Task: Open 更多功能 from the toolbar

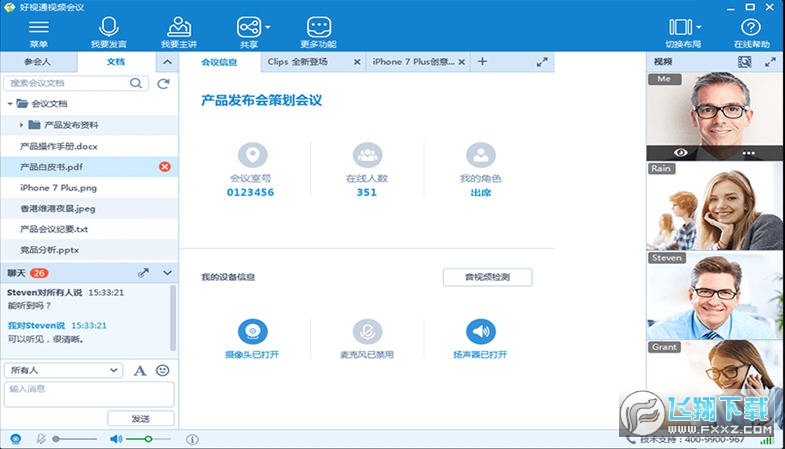Action: [318, 27]
